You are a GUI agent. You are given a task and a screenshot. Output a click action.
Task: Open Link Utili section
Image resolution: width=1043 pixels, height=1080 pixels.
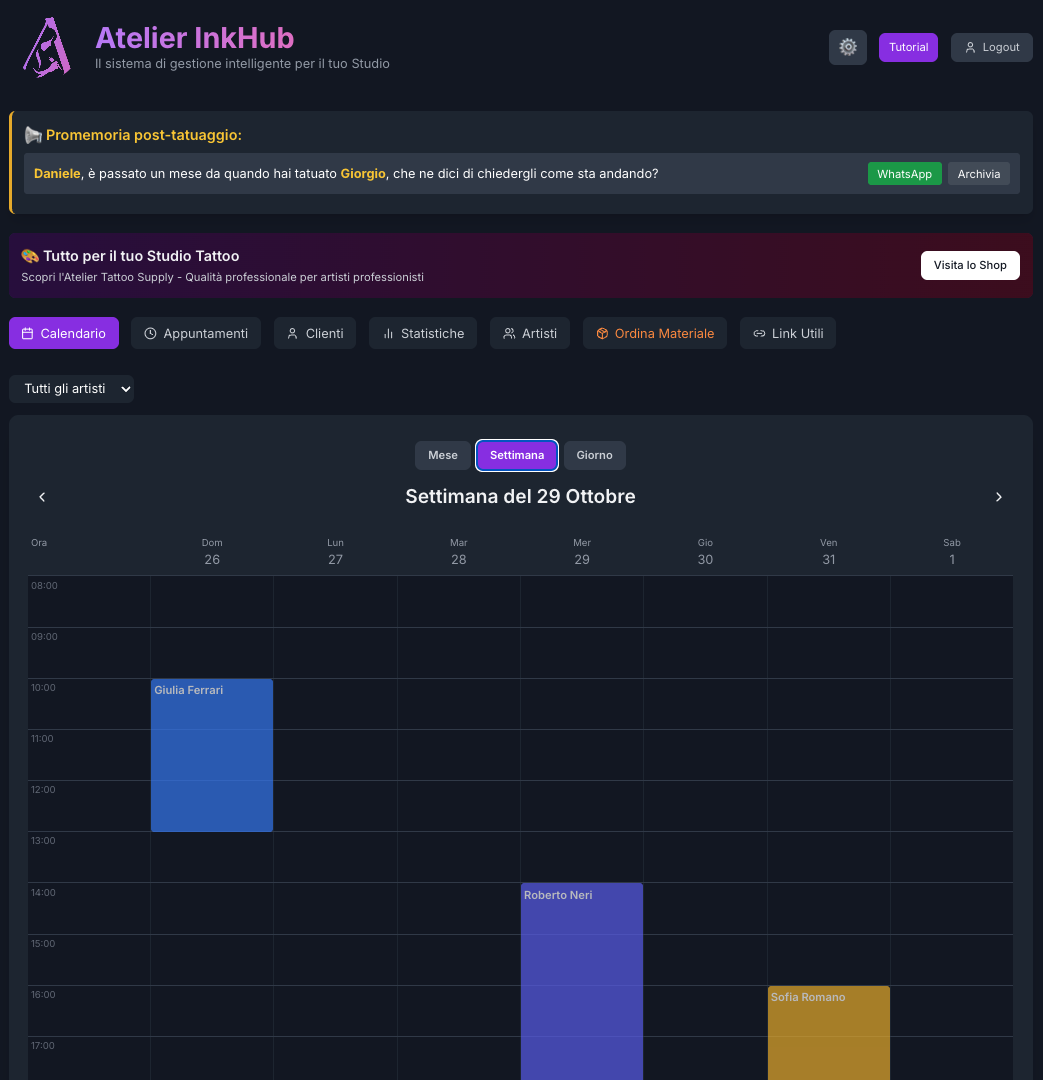point(788,333)
